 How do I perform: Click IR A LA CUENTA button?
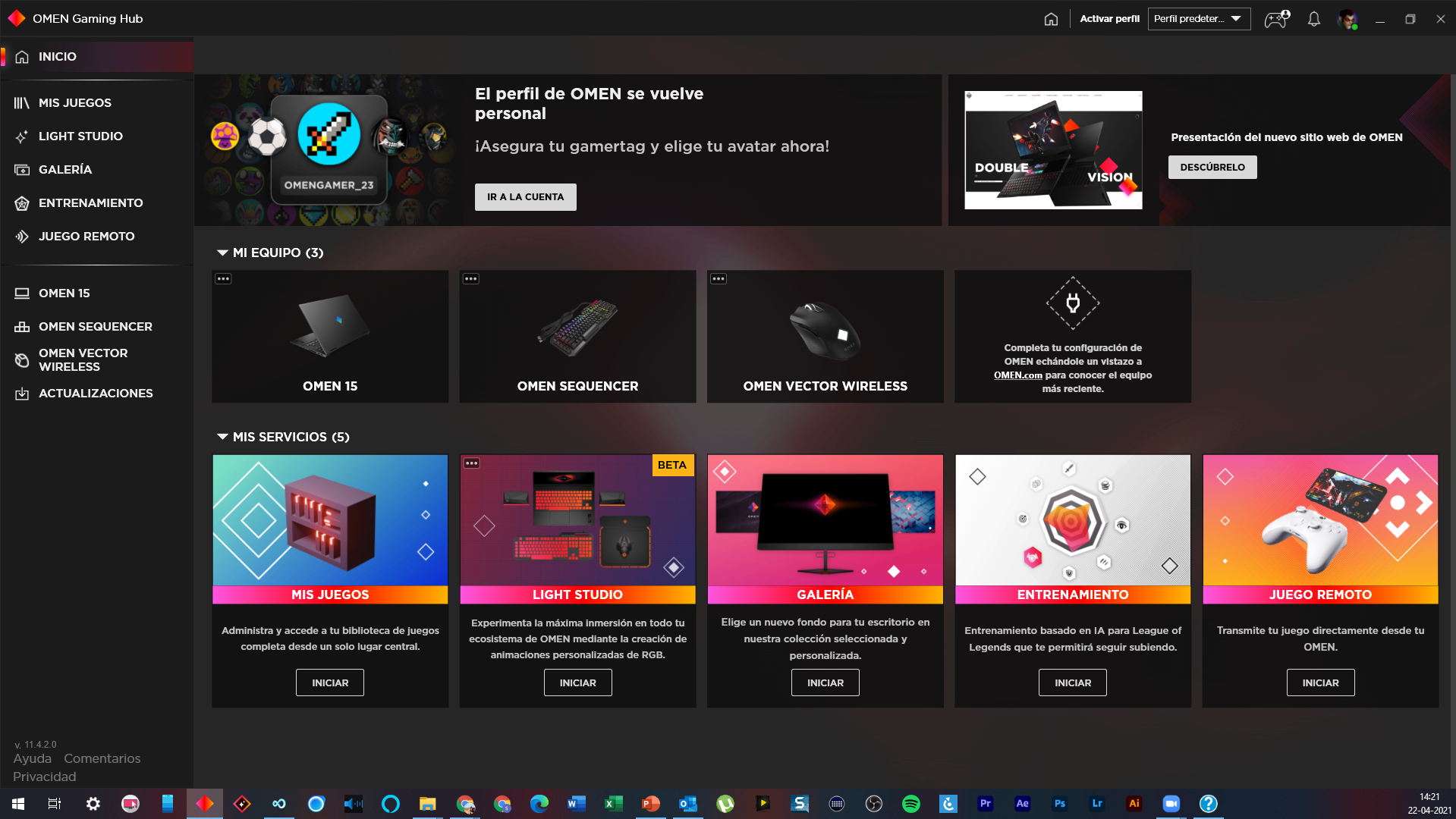pos(526,197)
